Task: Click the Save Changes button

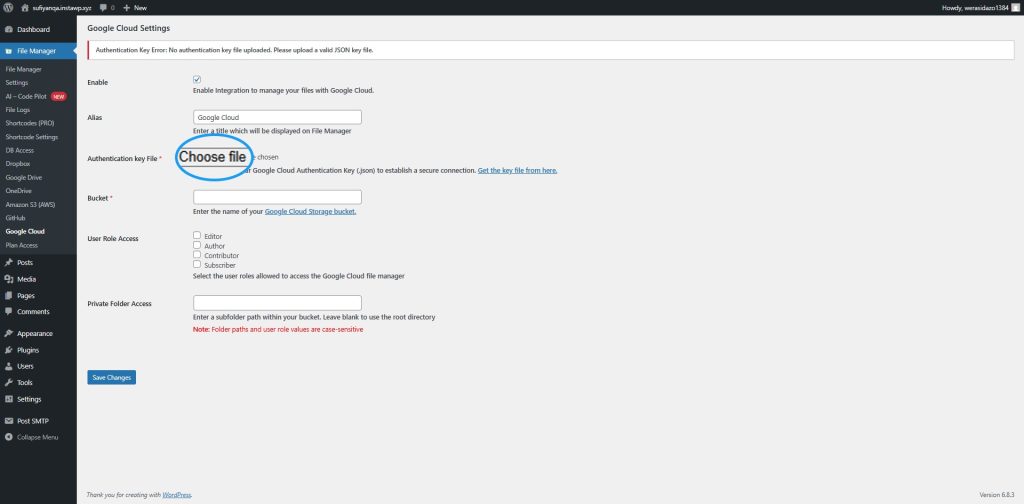Action: 111,377
